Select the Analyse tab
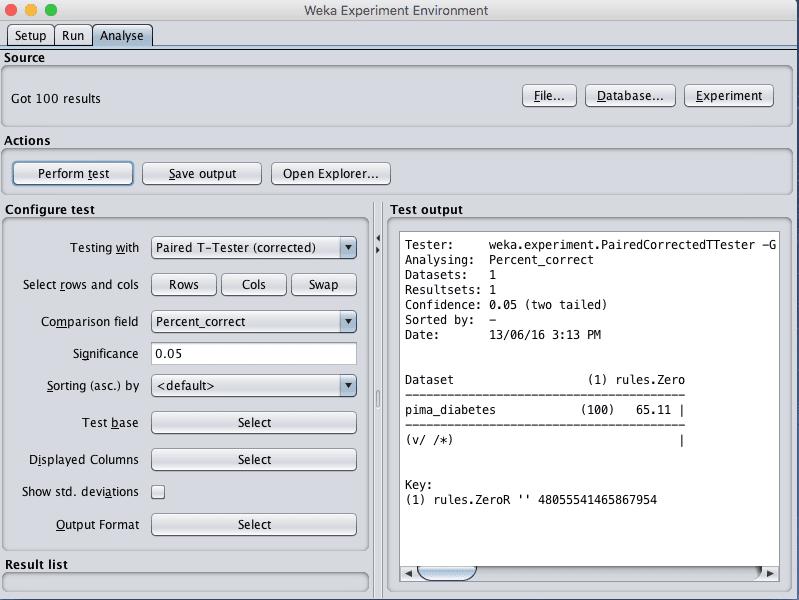 point(122,36)
